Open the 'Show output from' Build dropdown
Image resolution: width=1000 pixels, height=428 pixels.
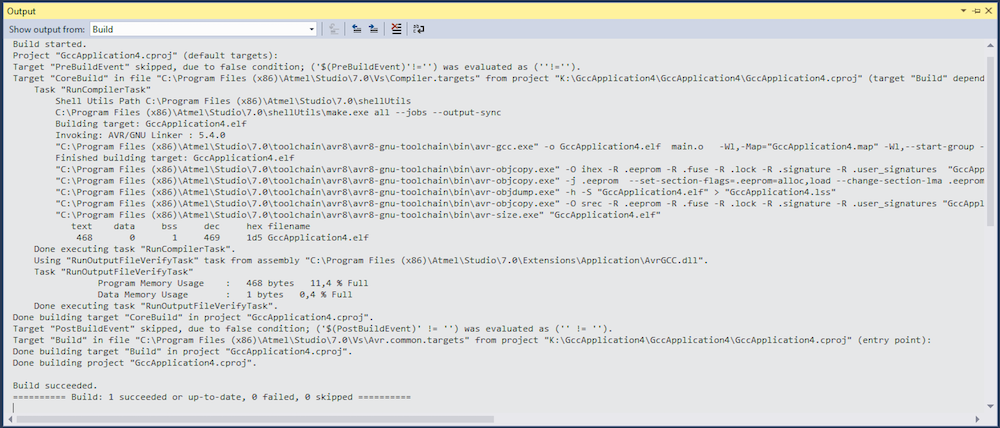pos(203,29)
